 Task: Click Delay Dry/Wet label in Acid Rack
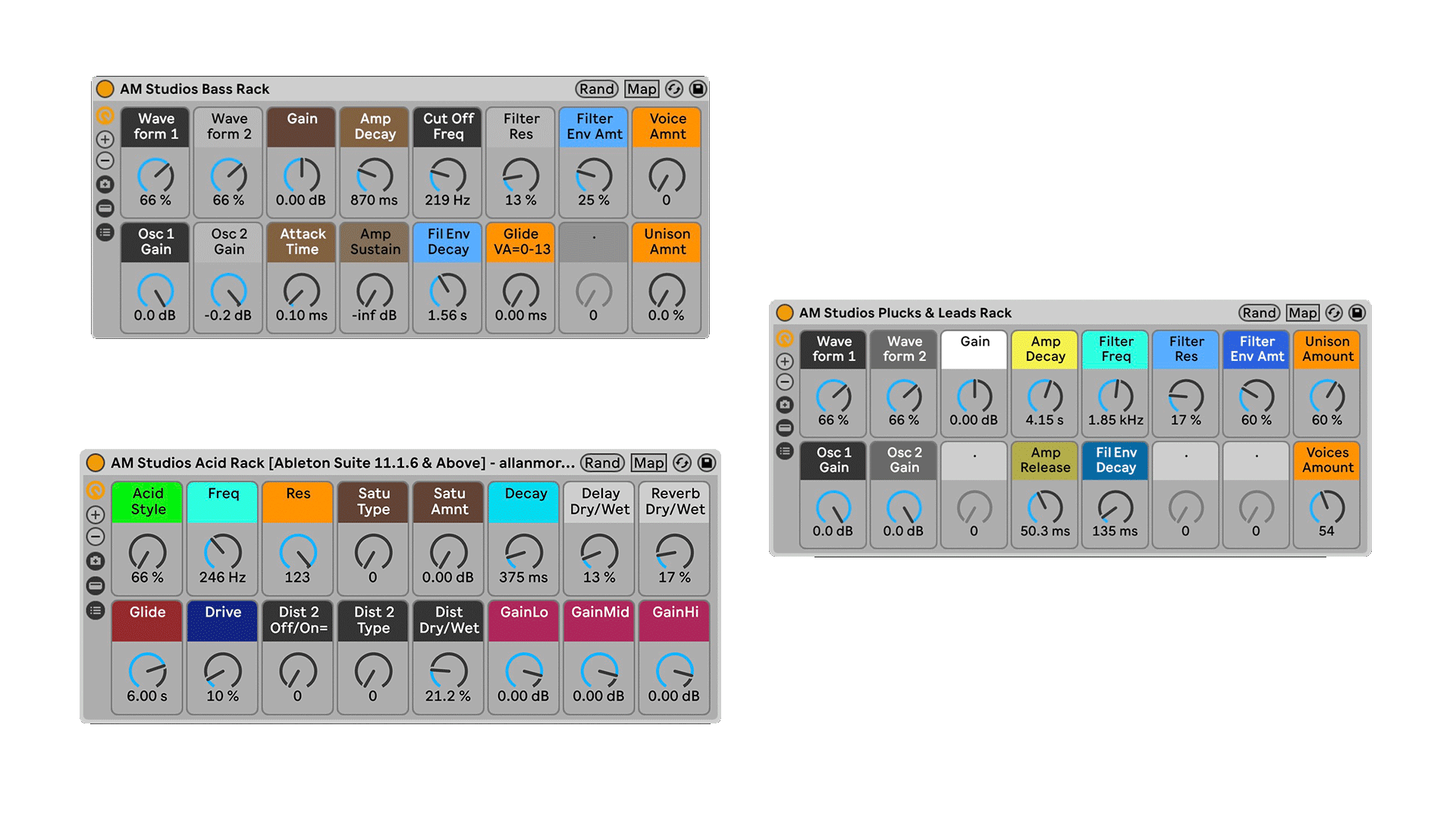(x=600, y=502)
